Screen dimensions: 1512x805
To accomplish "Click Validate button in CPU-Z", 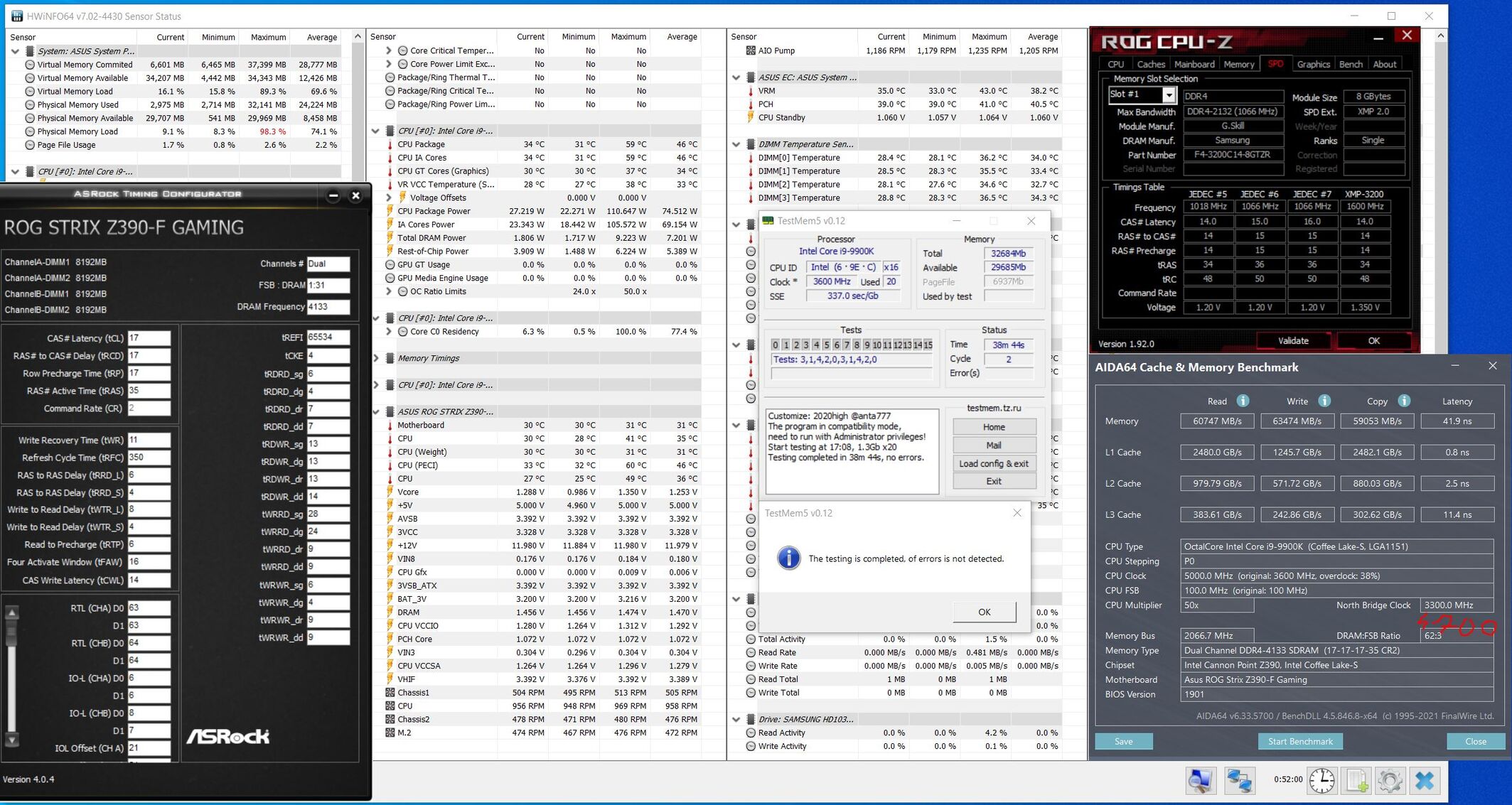I will pos(1293,341).
